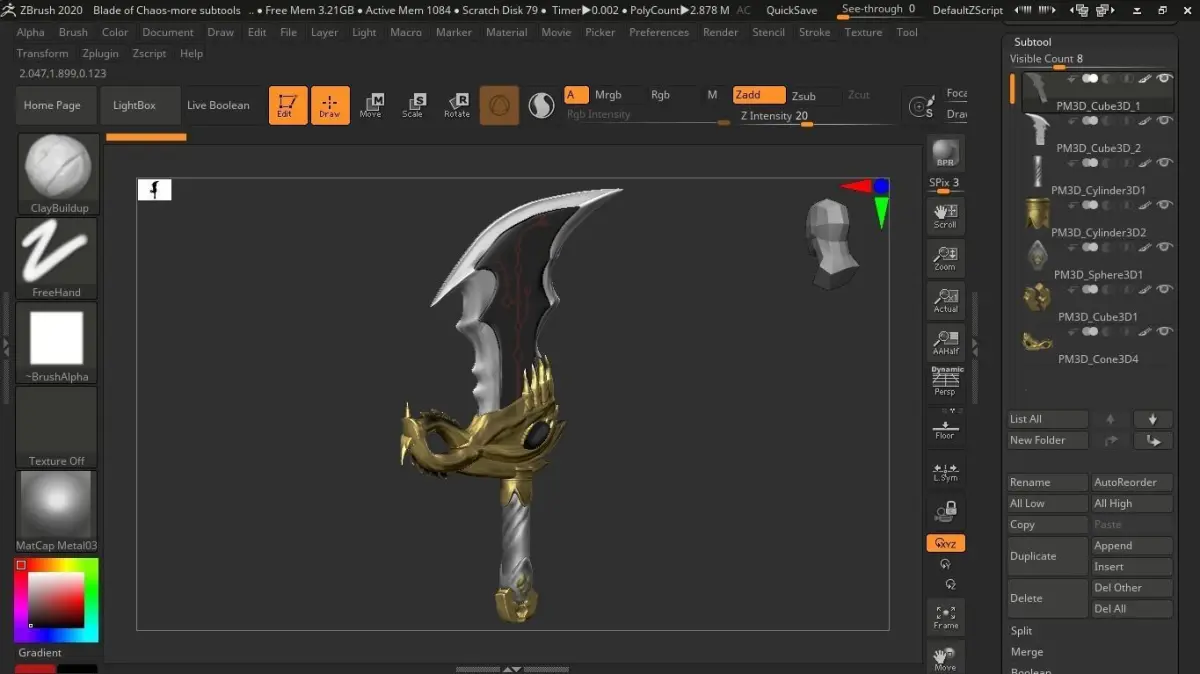1200x674 pixels.
Task: Toggle XYZ rotation mode
Action: 945,543
